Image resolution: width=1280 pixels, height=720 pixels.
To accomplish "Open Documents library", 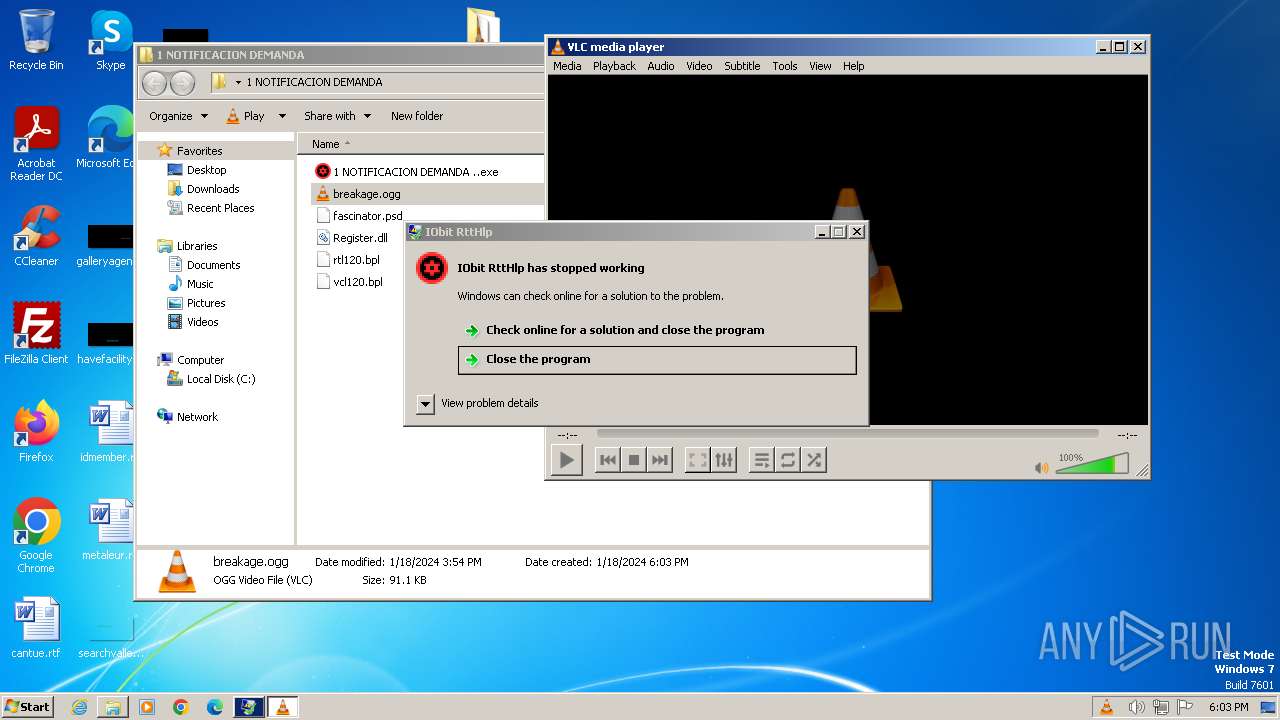I will [x=203, y=265].
